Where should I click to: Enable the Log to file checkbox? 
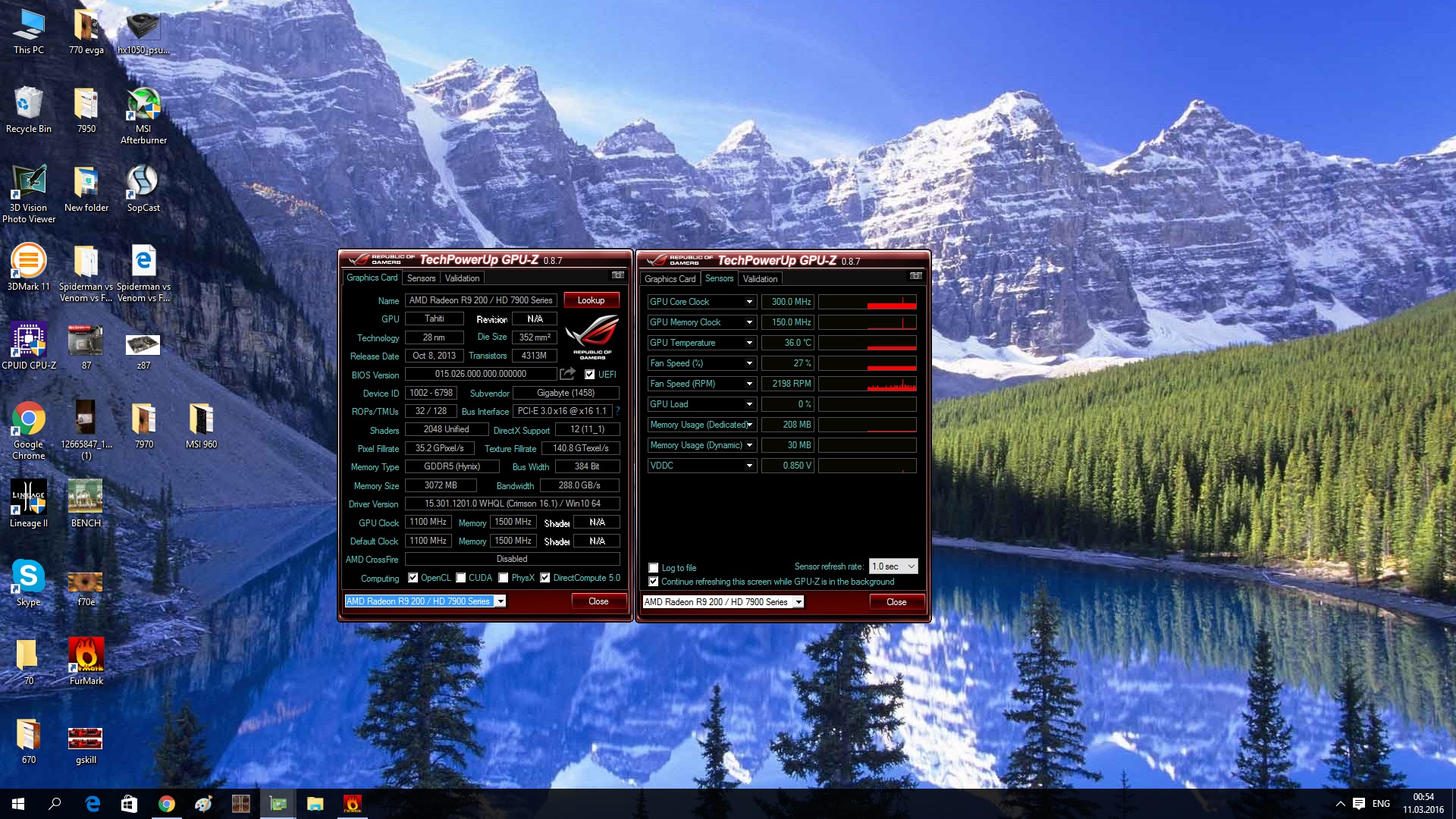point(654,568)
